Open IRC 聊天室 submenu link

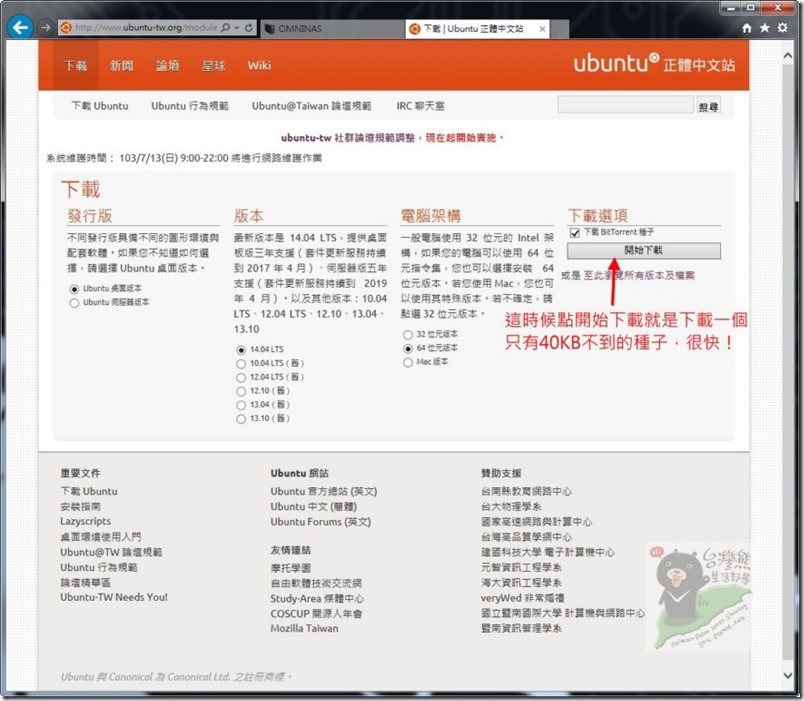[x=420, y=106]
